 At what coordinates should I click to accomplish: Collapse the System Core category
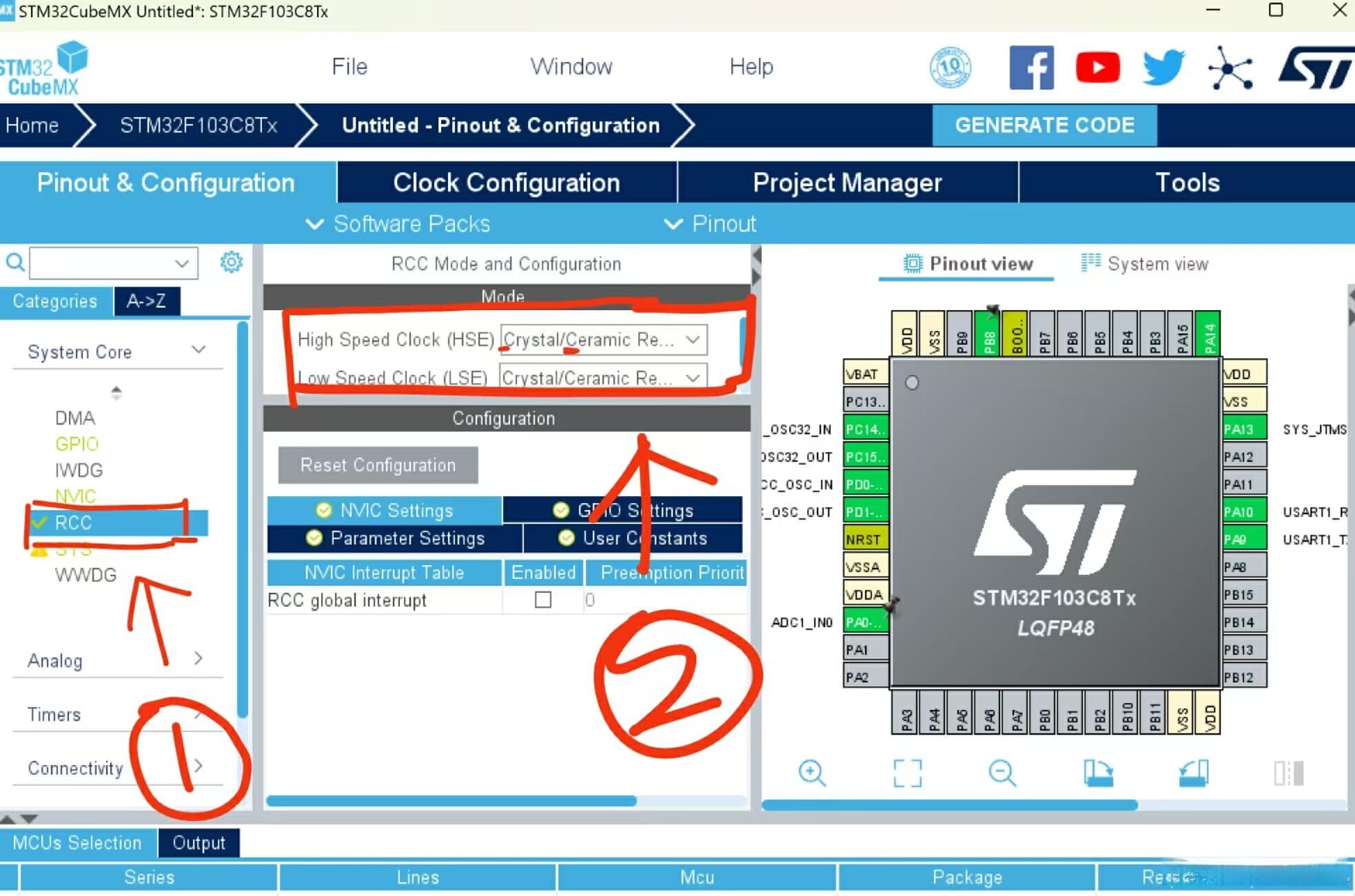tap(198, 350)
